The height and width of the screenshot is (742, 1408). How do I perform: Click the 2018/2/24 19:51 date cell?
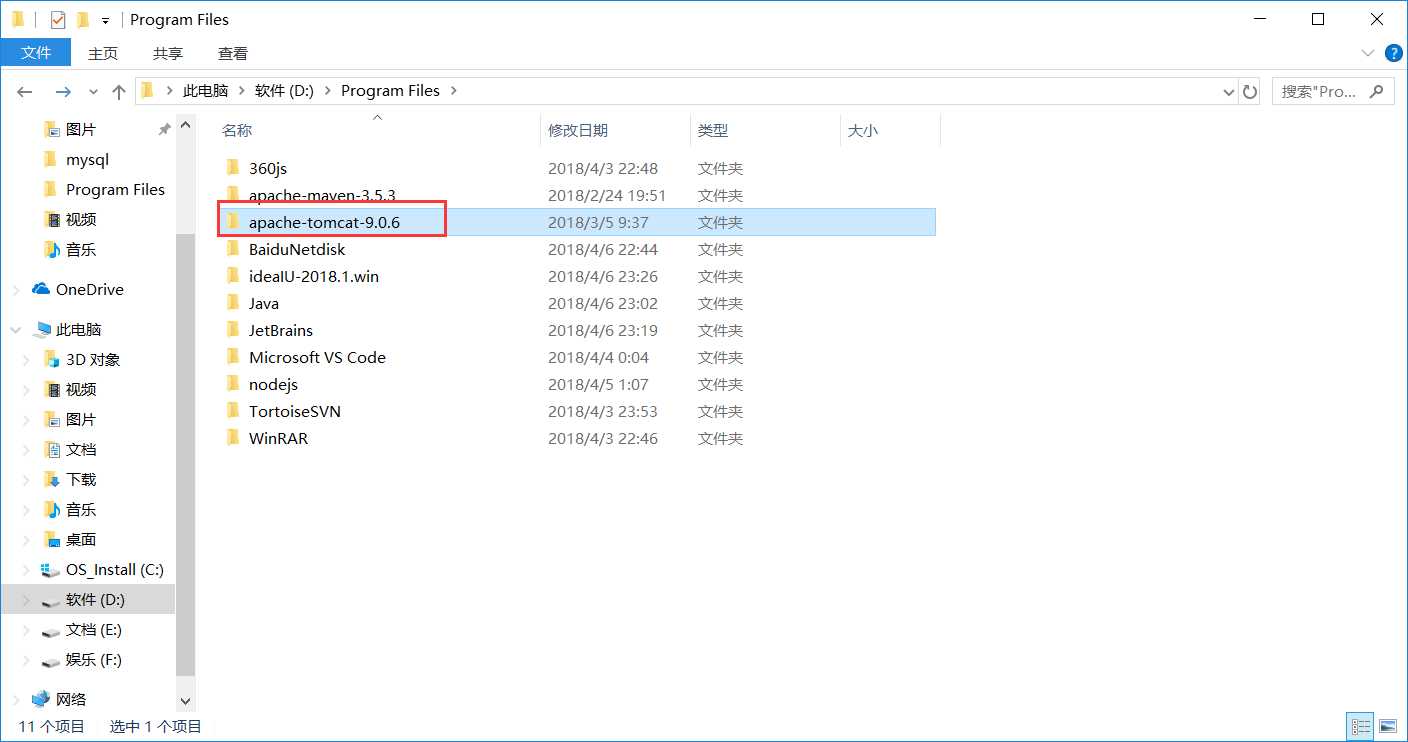pyautogui.click(x=607, y=195)
